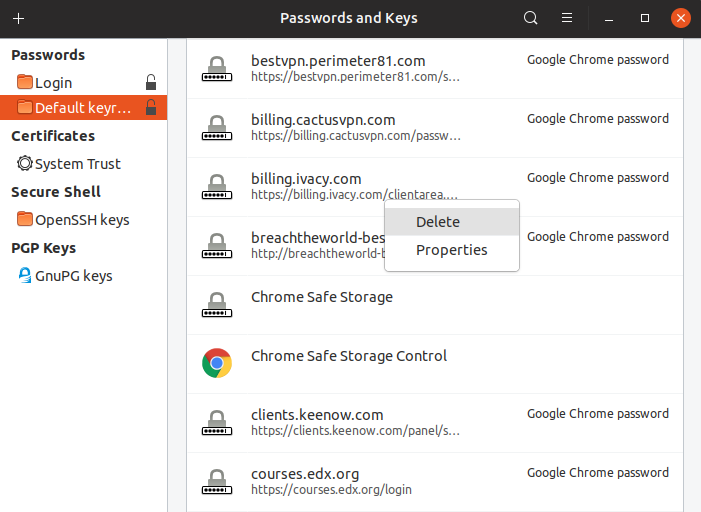This screenshot has width=701, height=512.
Task: Click Google Chrome password label for billing.cactusvpn.com
Action: pos(598,118)
